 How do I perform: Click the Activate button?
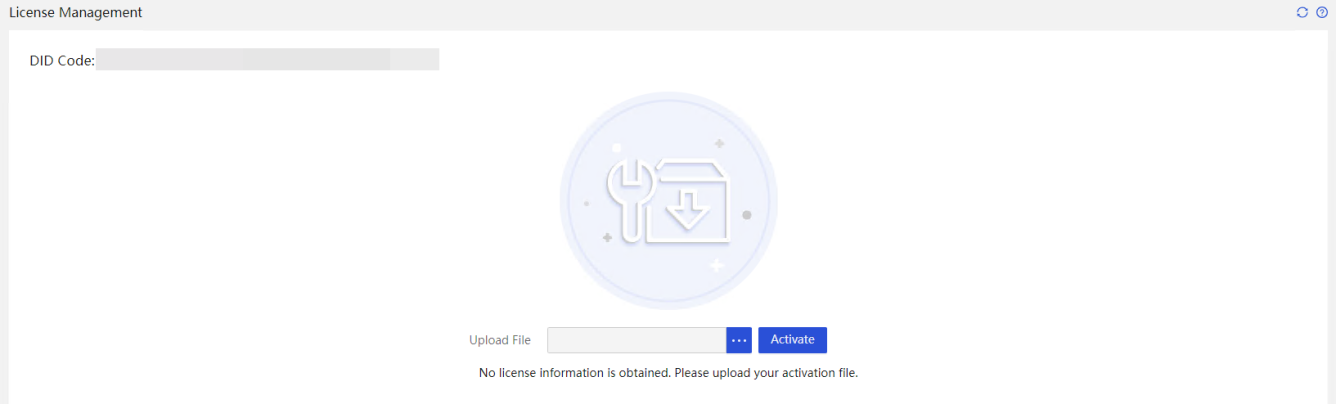792,340
